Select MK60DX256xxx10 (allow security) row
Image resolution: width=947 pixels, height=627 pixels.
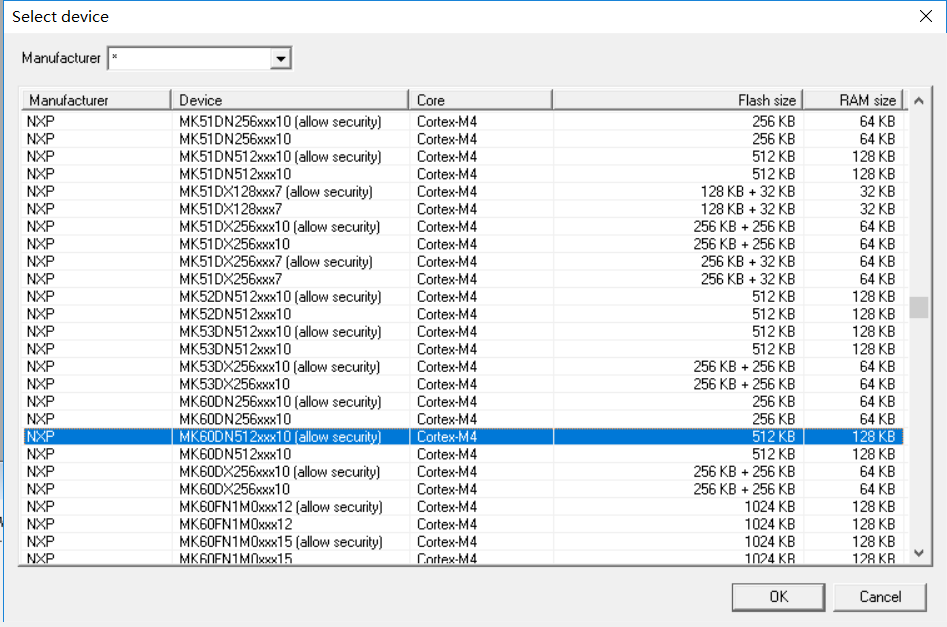tap(463, 472)
